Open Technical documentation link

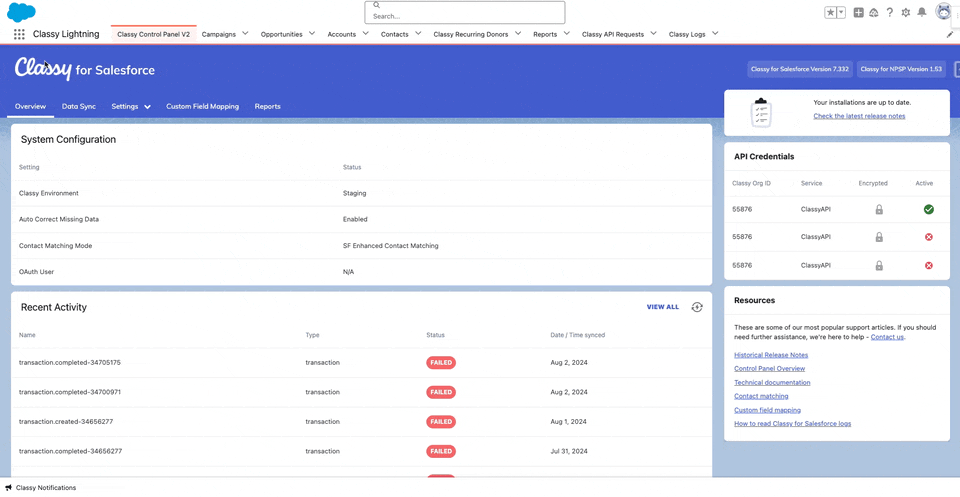pyautogui.click(x=772, y=383)
